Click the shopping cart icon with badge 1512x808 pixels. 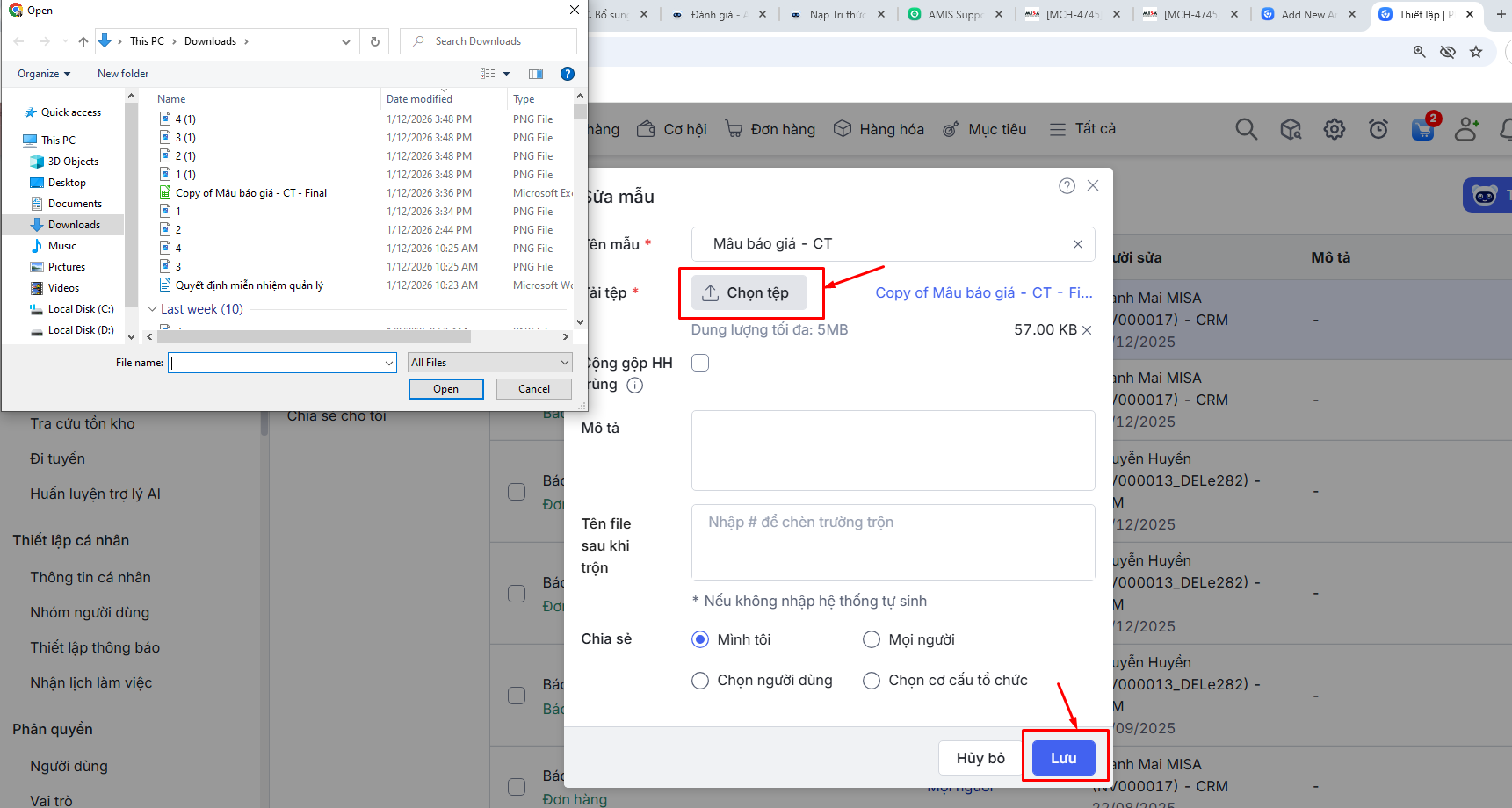(1422, 130)
